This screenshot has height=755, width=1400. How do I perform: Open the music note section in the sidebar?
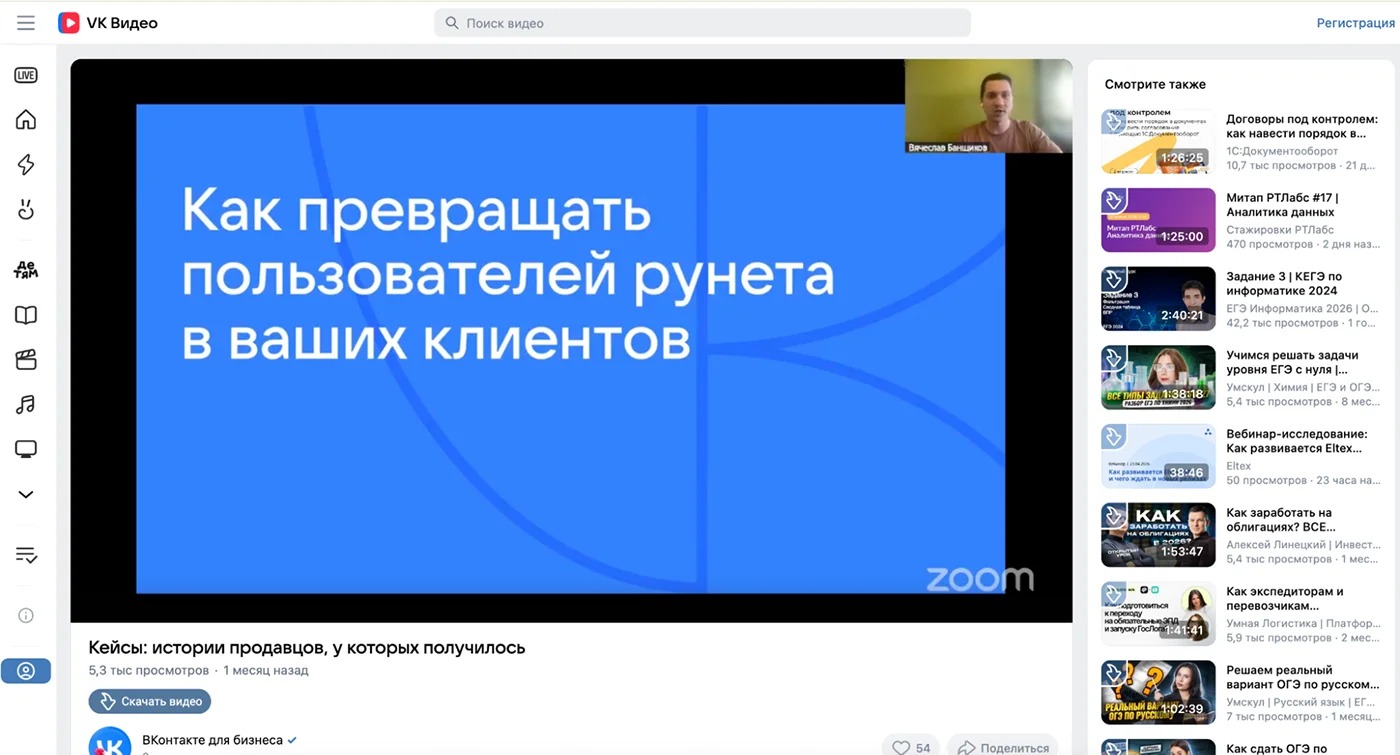26,405
